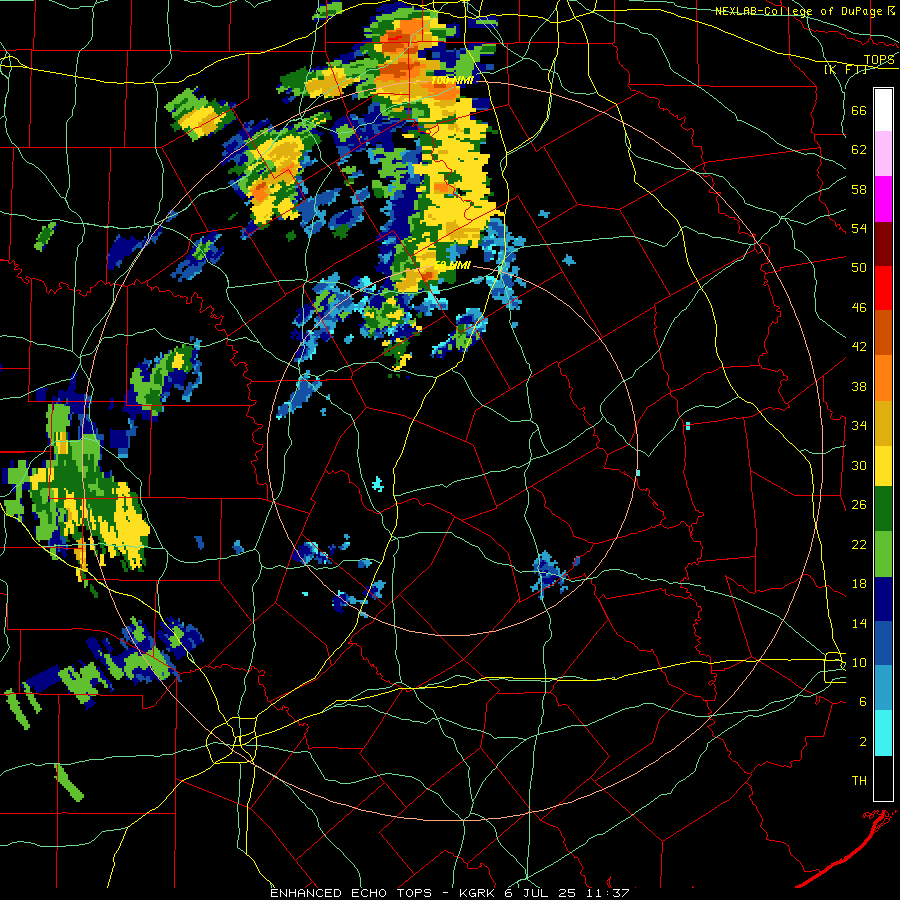Click the ENHANCED ECHO TOPS caption text
The image size is (900, 900).
[x=351, y=893]
